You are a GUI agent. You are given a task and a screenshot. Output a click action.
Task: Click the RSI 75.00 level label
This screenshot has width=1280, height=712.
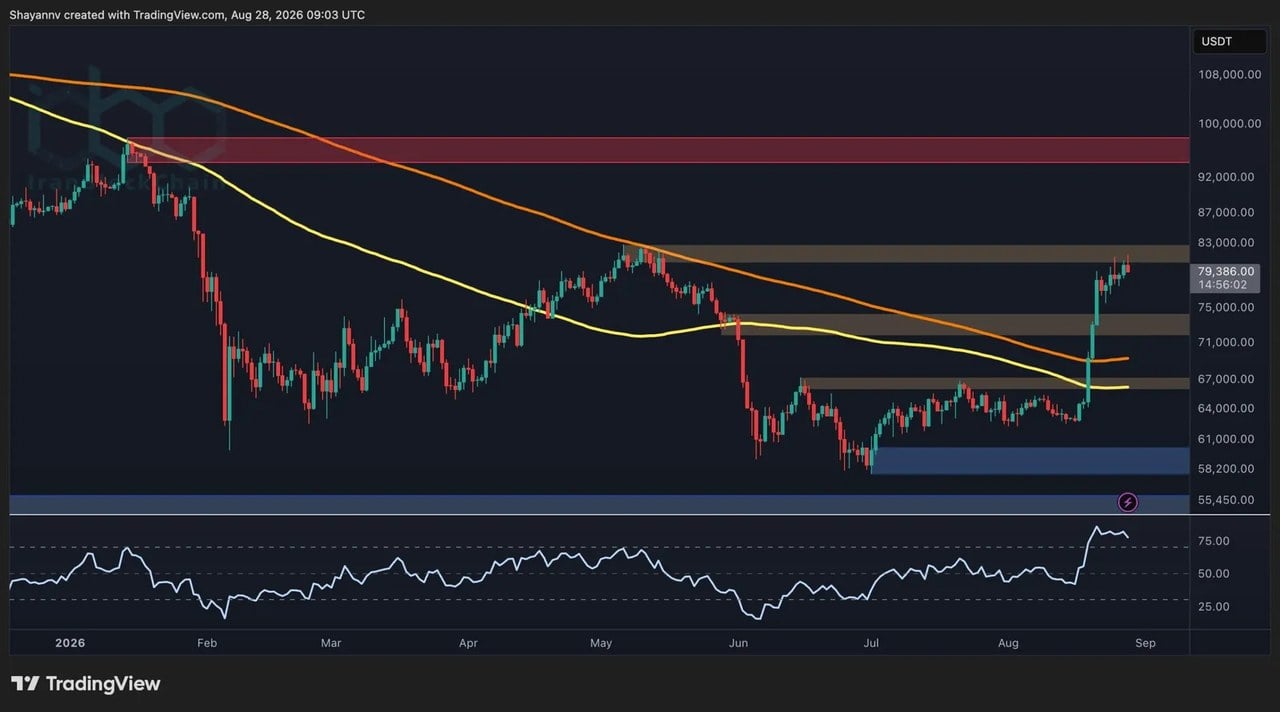coord(1213,541)
